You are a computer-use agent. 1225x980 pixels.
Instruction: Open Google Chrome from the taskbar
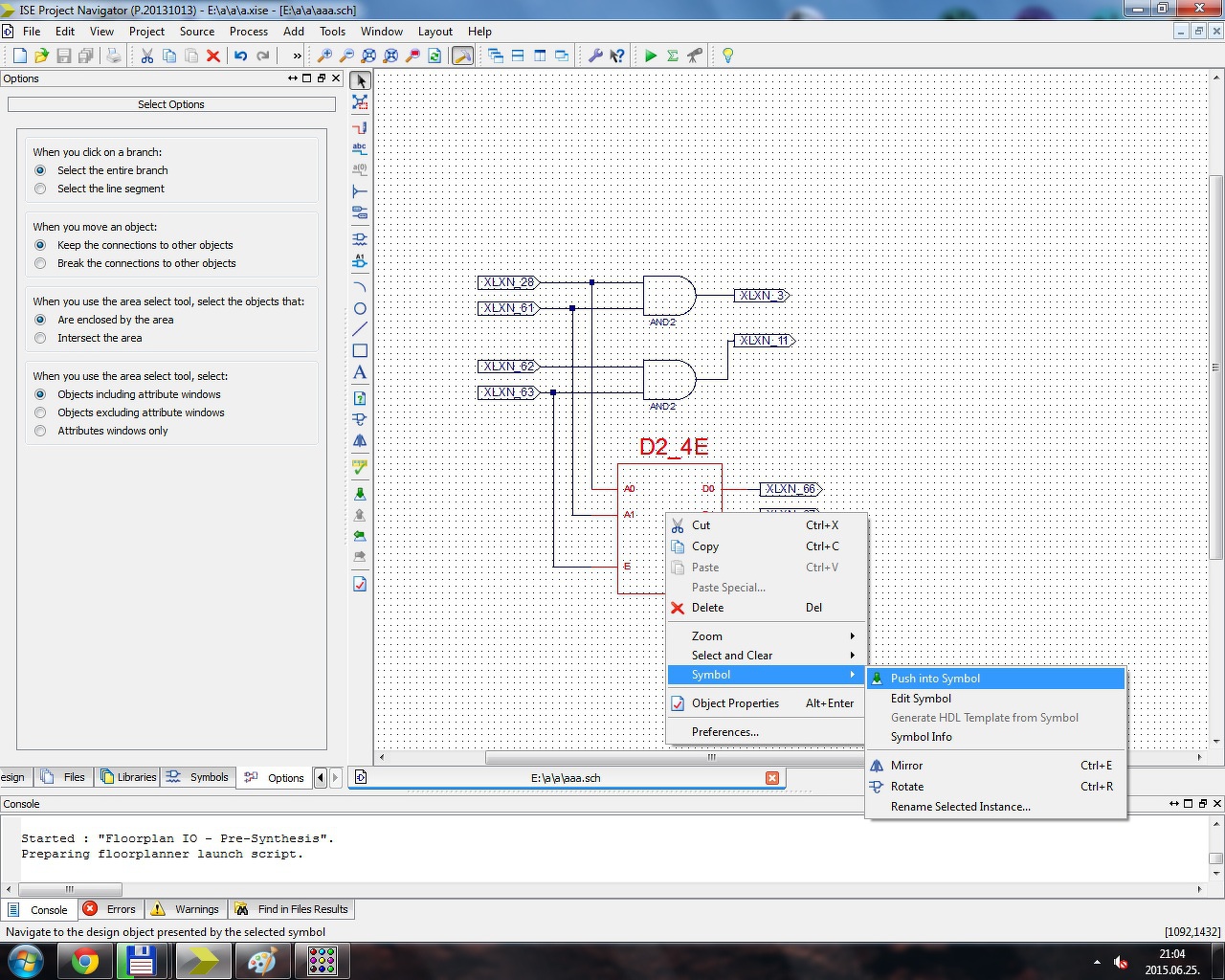click(85, 961)
